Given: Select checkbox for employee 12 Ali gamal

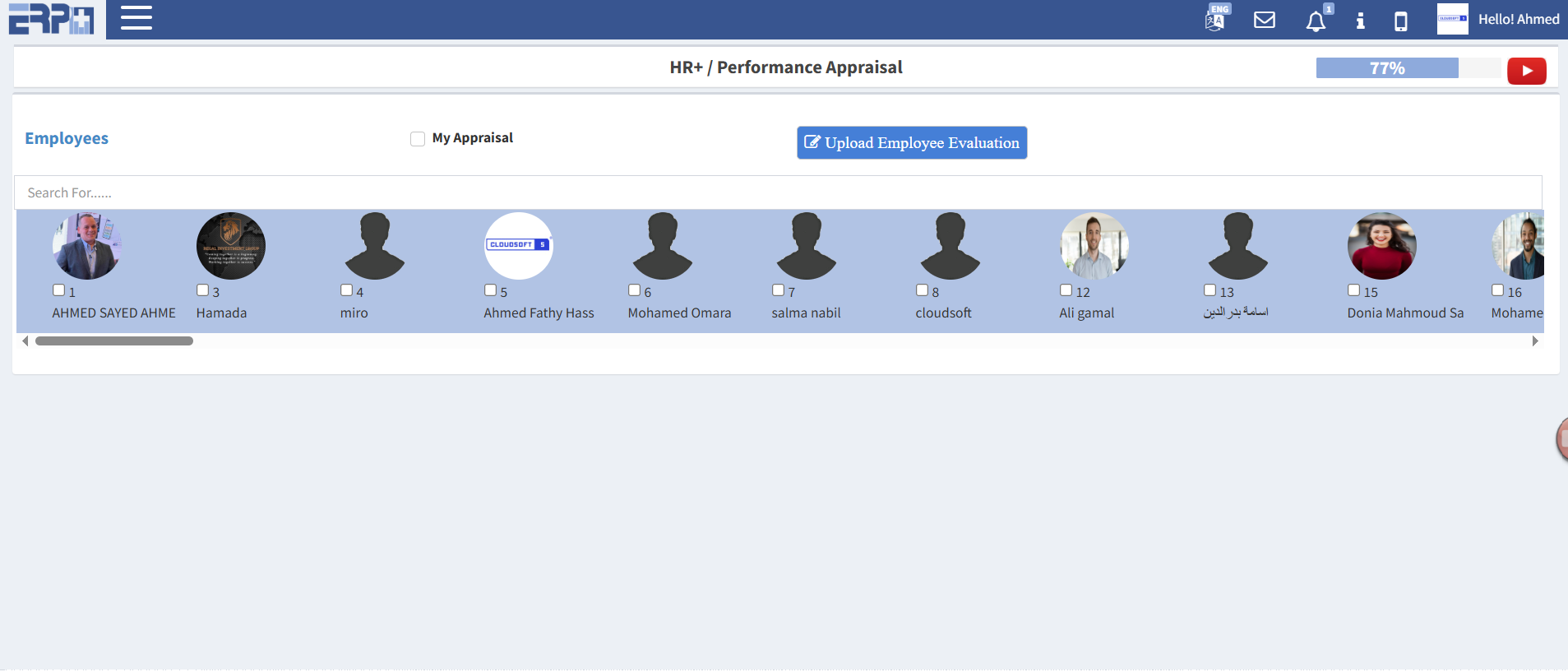Looking at the screenshot, I should tap(1066, 290).
